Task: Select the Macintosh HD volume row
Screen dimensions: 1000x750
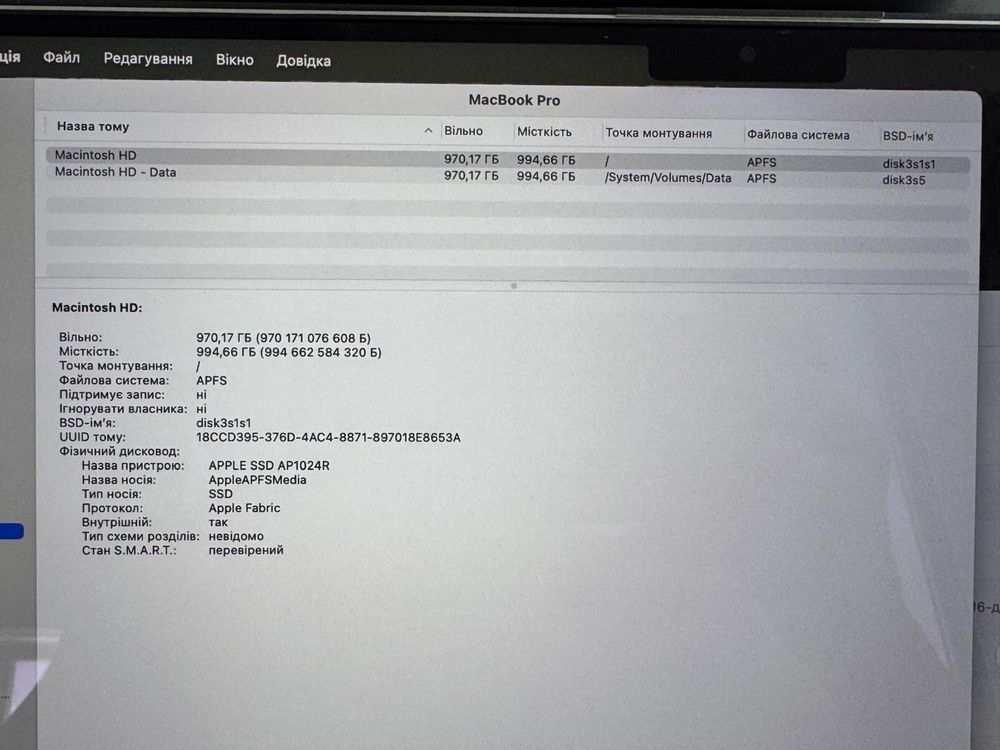Action: pos(508,159)
